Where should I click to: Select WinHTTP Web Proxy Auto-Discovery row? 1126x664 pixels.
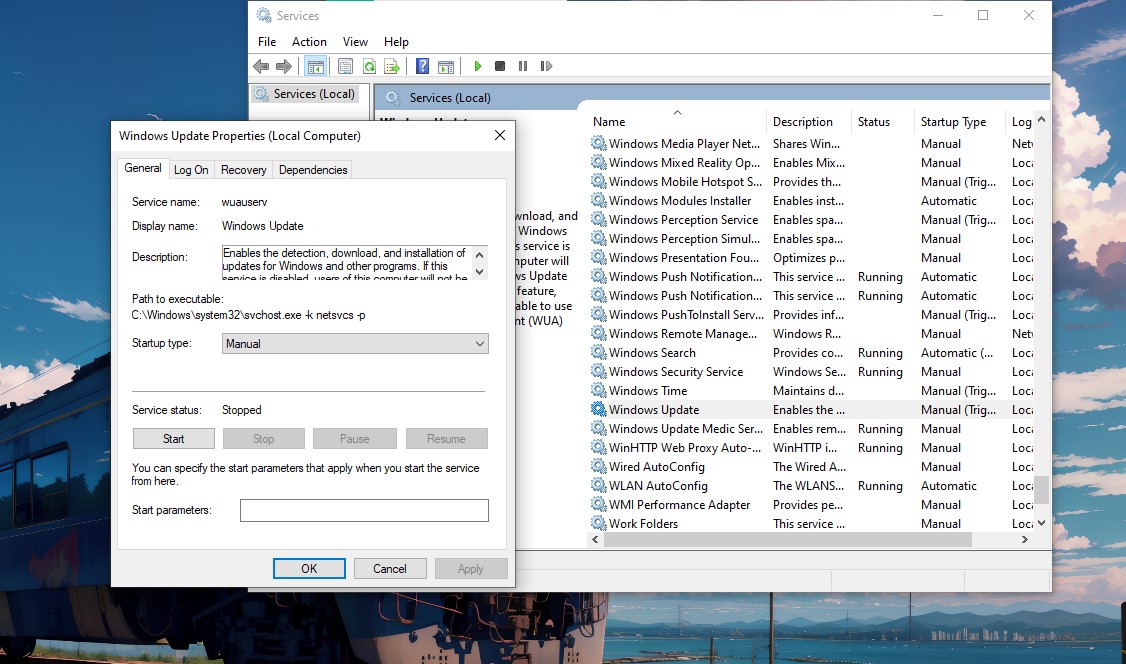pyautogui.click(x=811, y=448)
